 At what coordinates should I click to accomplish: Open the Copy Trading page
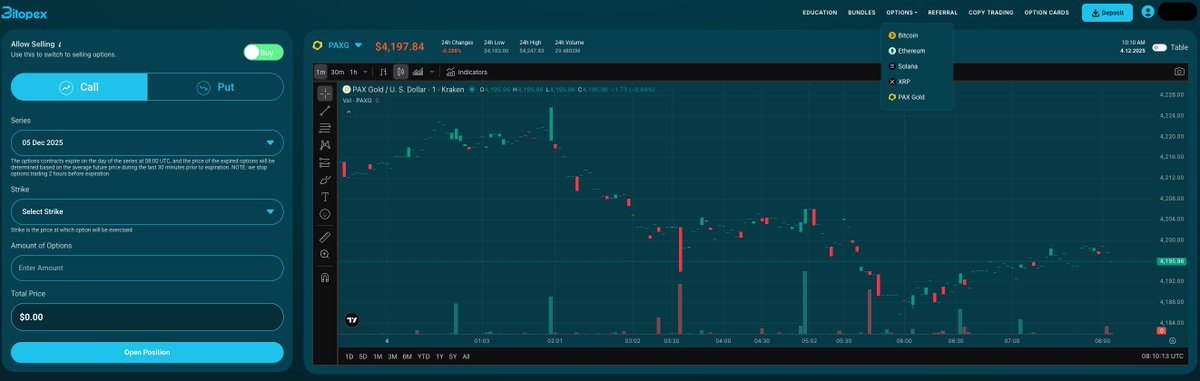pyautogui.click(x=991, y=13)
